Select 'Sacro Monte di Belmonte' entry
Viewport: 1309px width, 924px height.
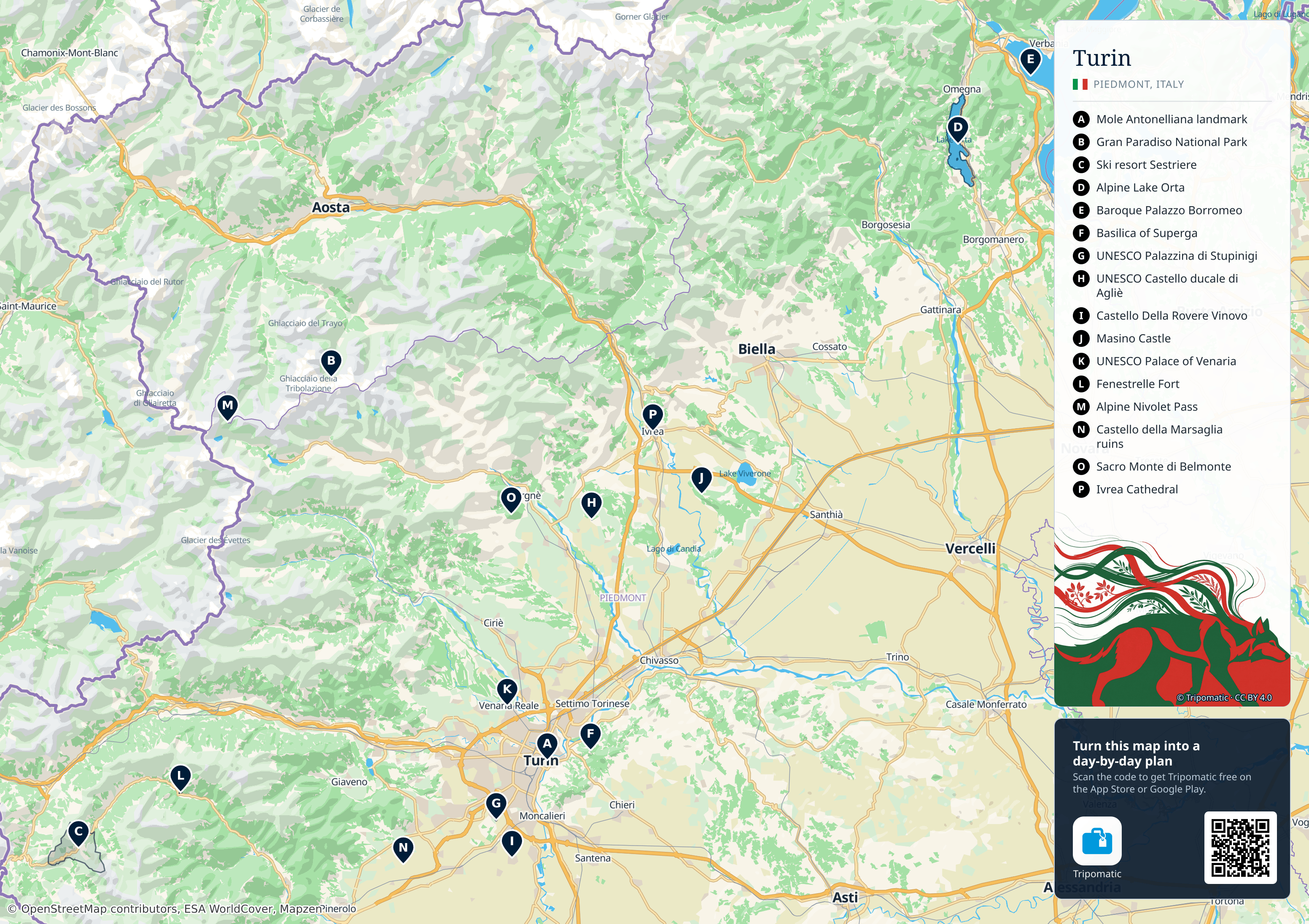pos(1163,467)
